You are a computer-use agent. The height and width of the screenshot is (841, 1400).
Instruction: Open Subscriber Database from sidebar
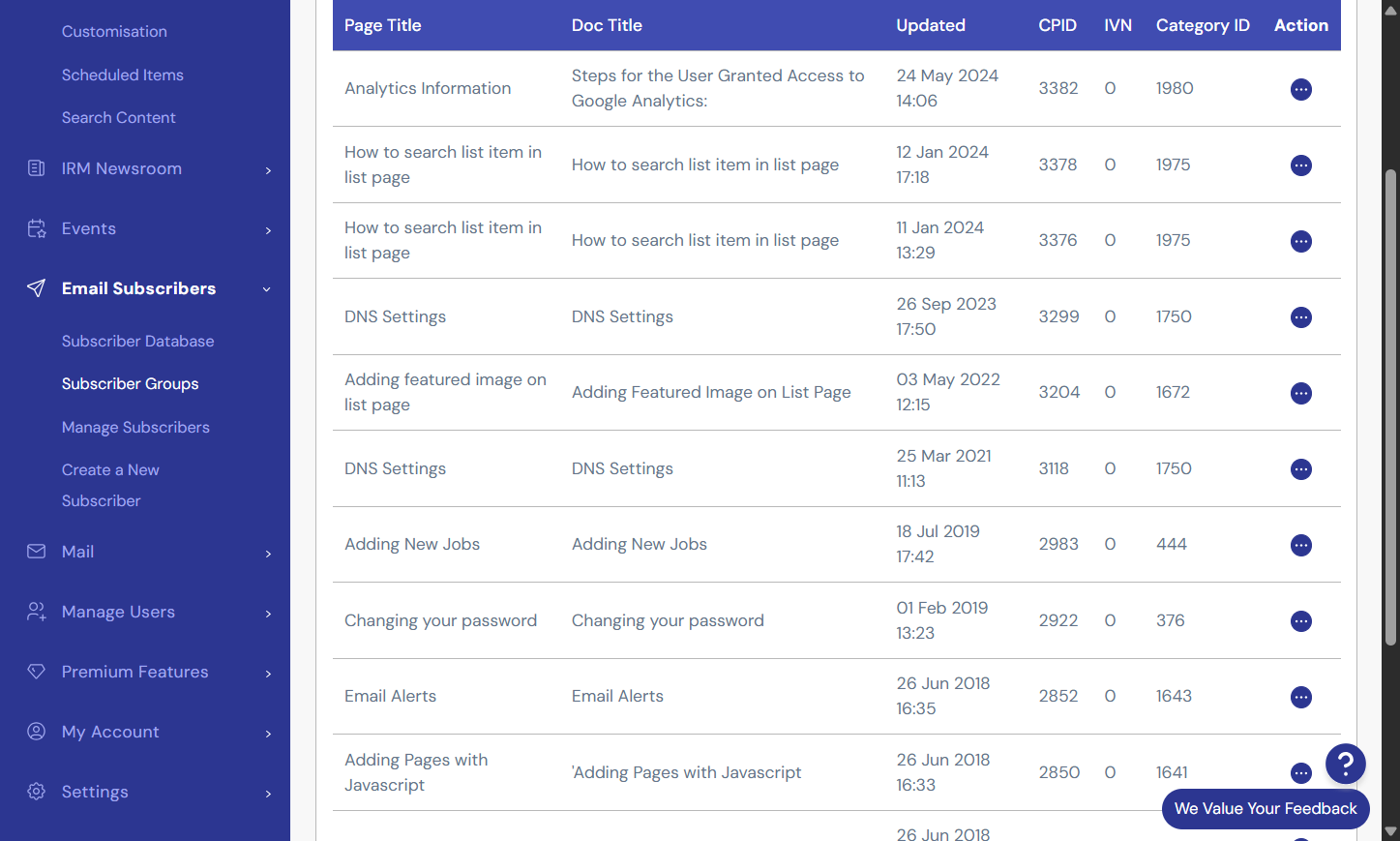(138, 342)
